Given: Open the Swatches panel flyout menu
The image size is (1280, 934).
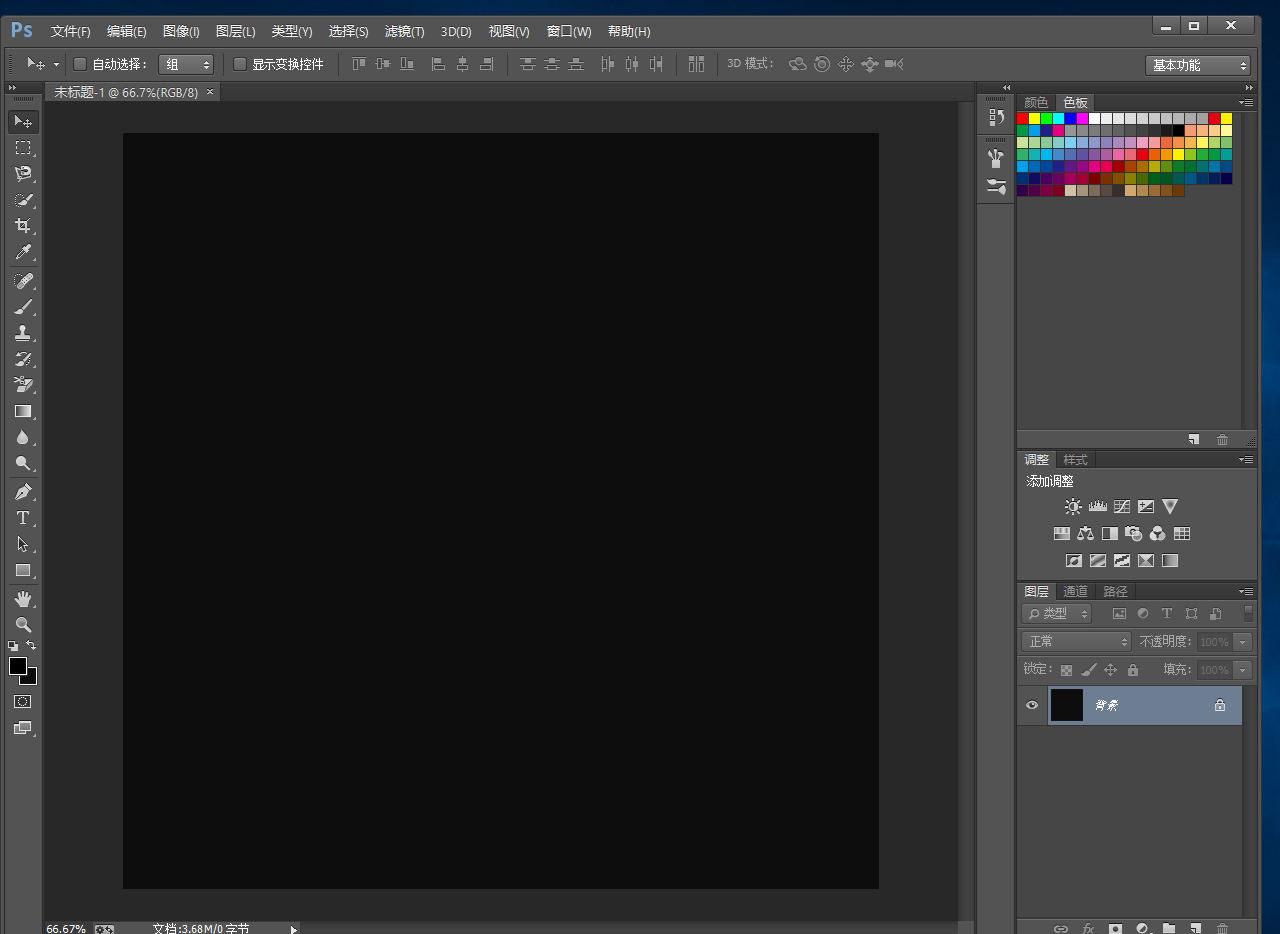Looking at the screenshot, I should point(1246,102).
